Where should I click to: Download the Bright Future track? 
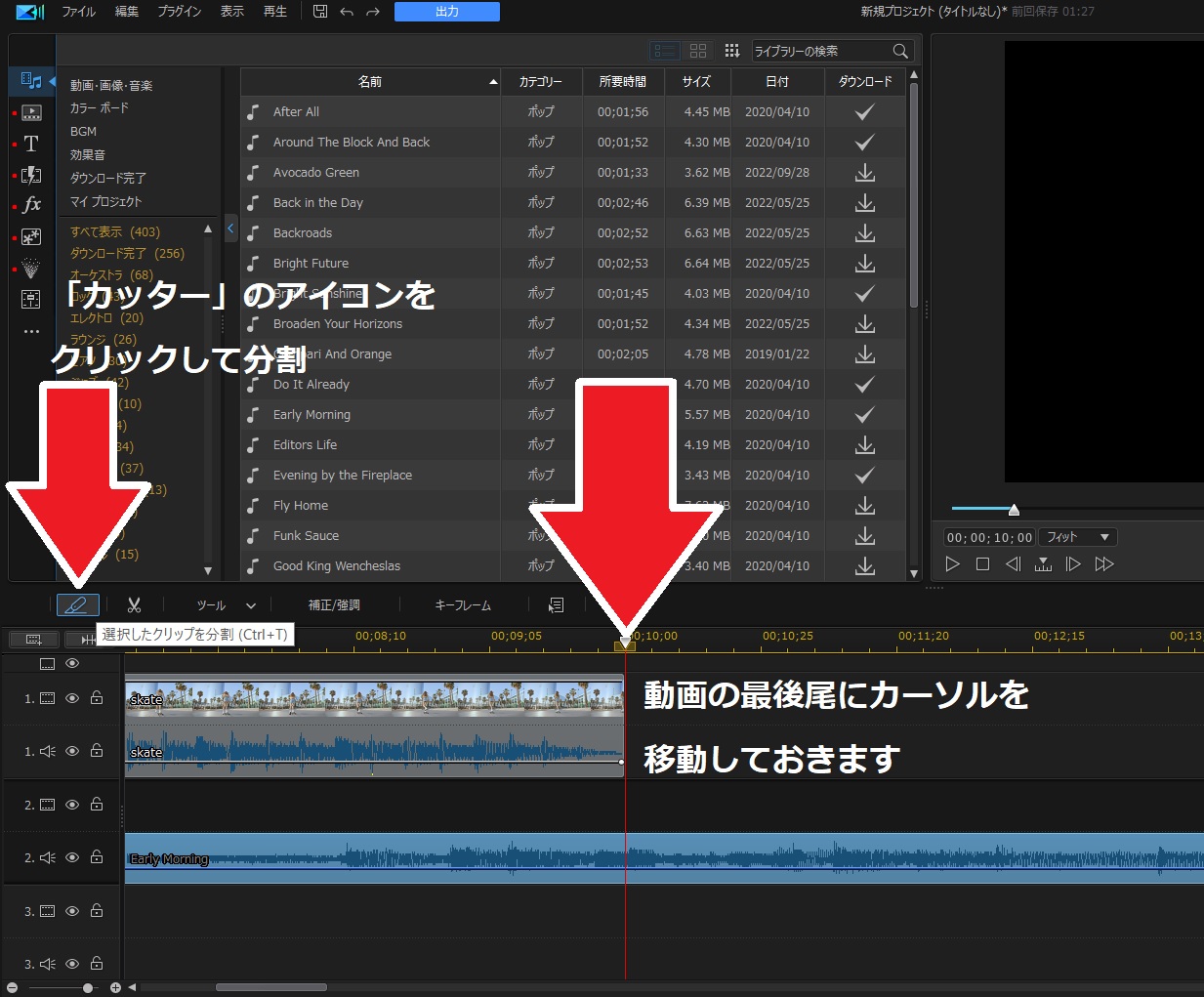coord(864,264)
